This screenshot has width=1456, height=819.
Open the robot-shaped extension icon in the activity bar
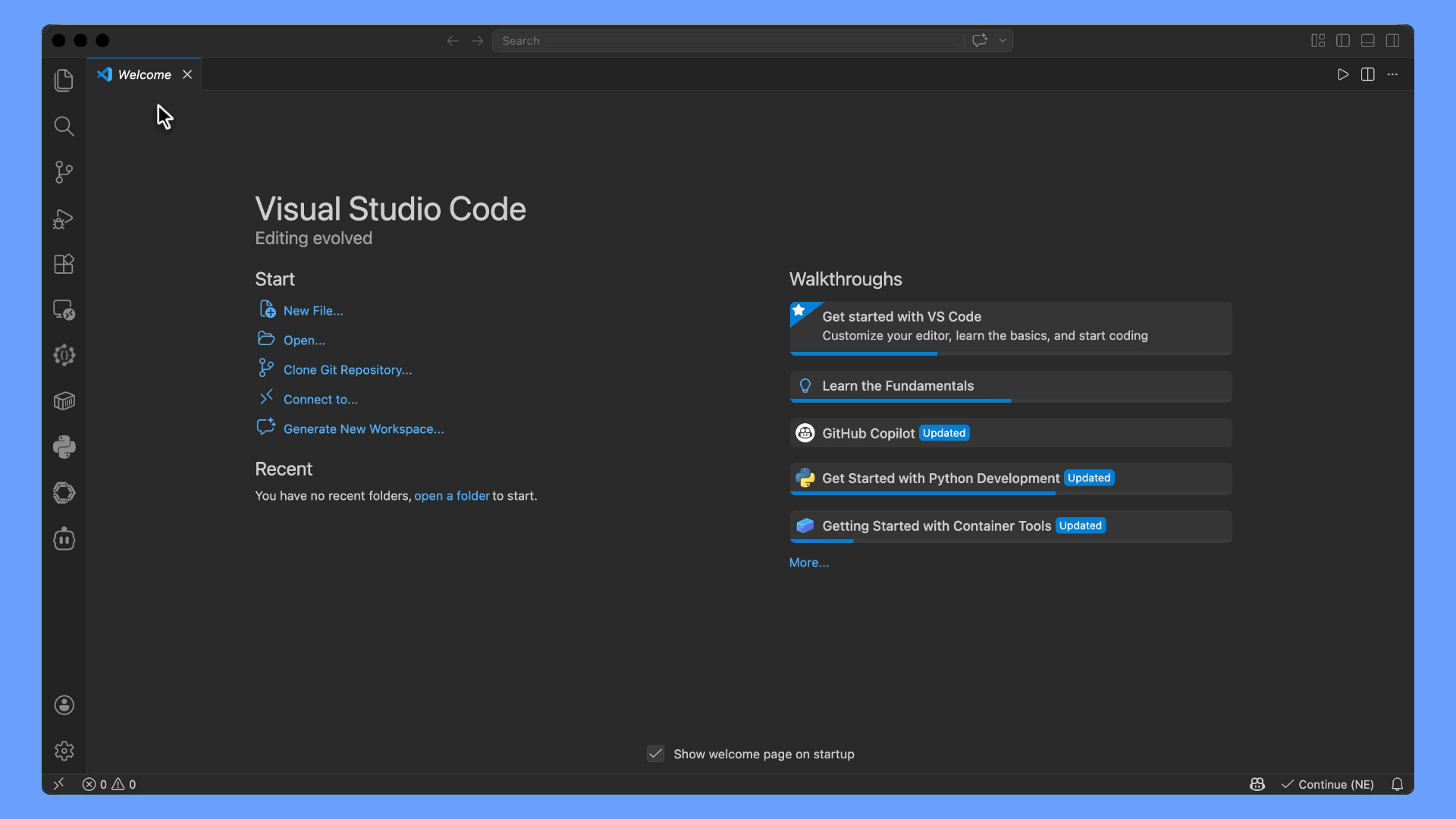[x=64, y=538]
